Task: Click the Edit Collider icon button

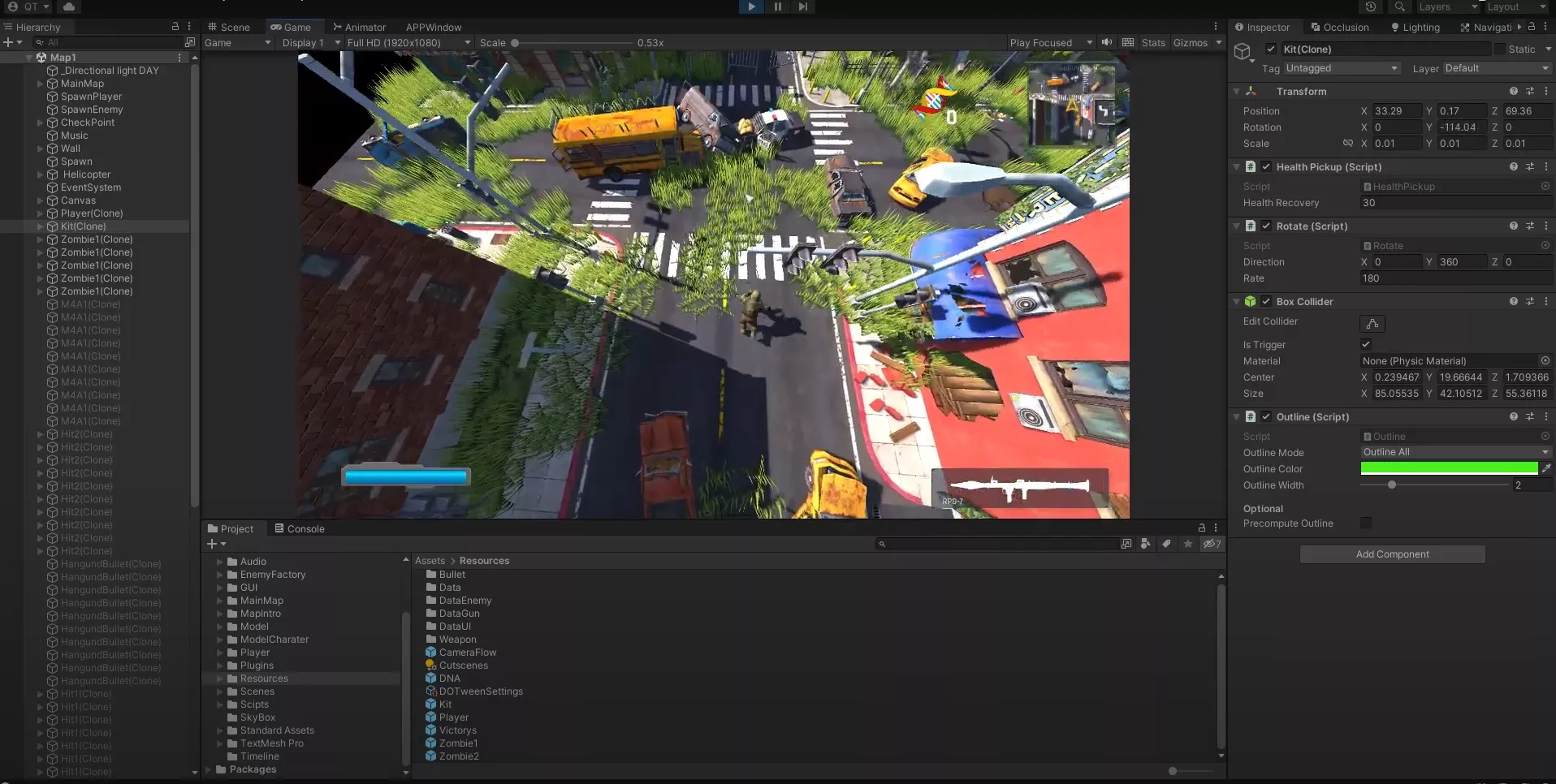Action: tap(1372, 323)
